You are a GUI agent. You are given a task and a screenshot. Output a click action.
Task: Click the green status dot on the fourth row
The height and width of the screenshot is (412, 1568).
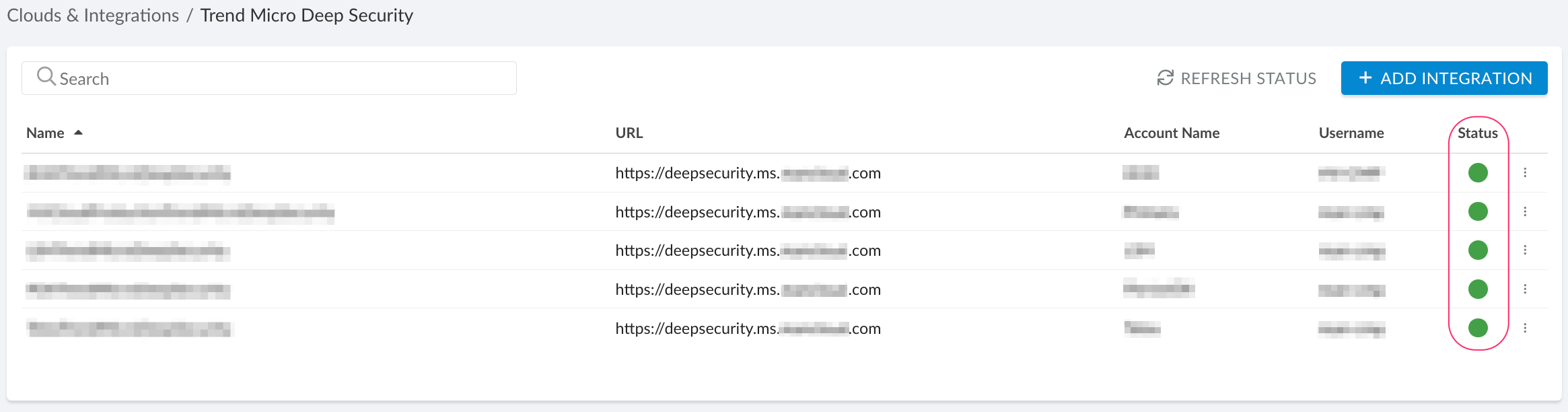click(1478, 289)
